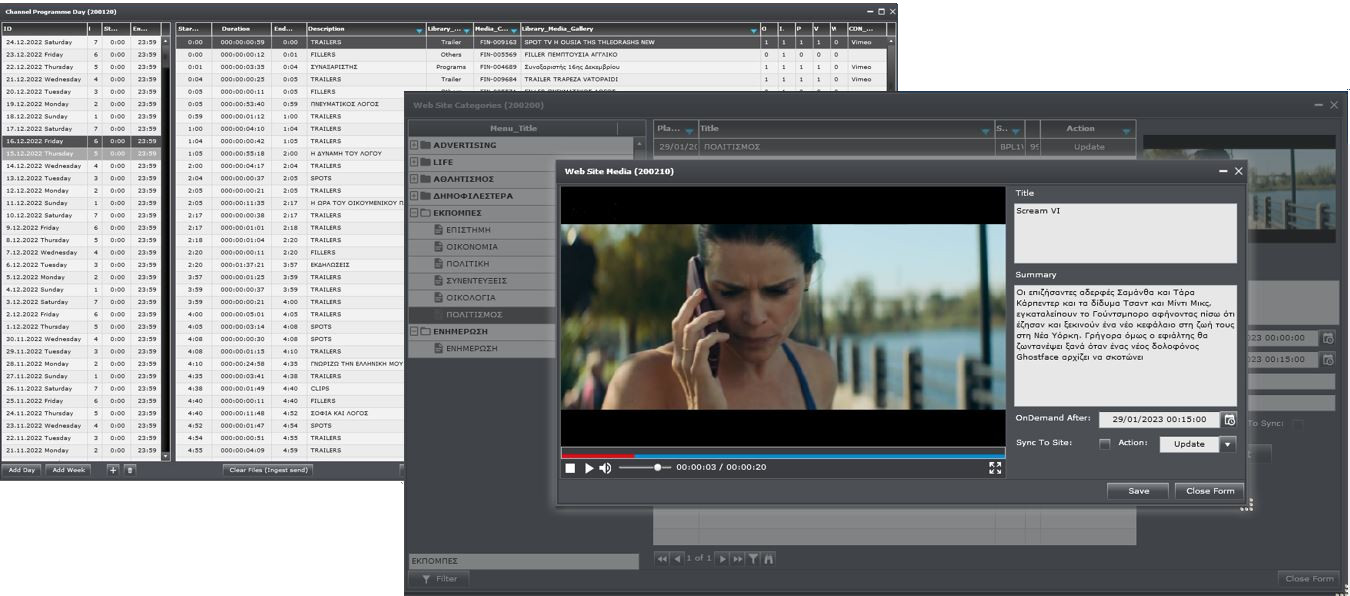Go to next page in categories pager
Viewport: 1350px width, 596px height.
722,558
